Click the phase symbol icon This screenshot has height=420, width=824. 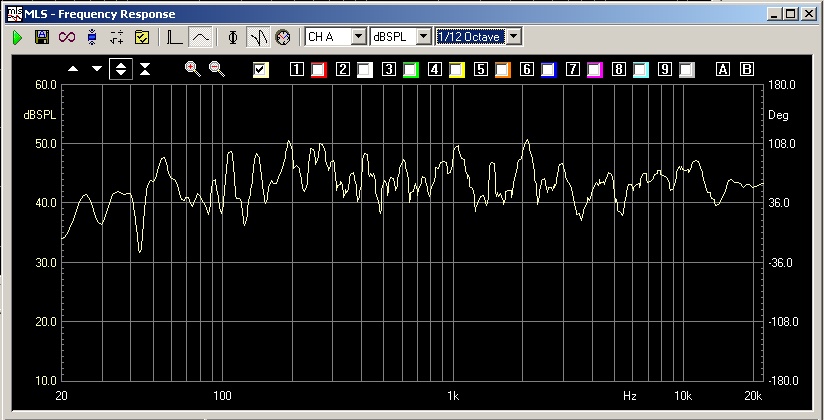tap(233, 37)
